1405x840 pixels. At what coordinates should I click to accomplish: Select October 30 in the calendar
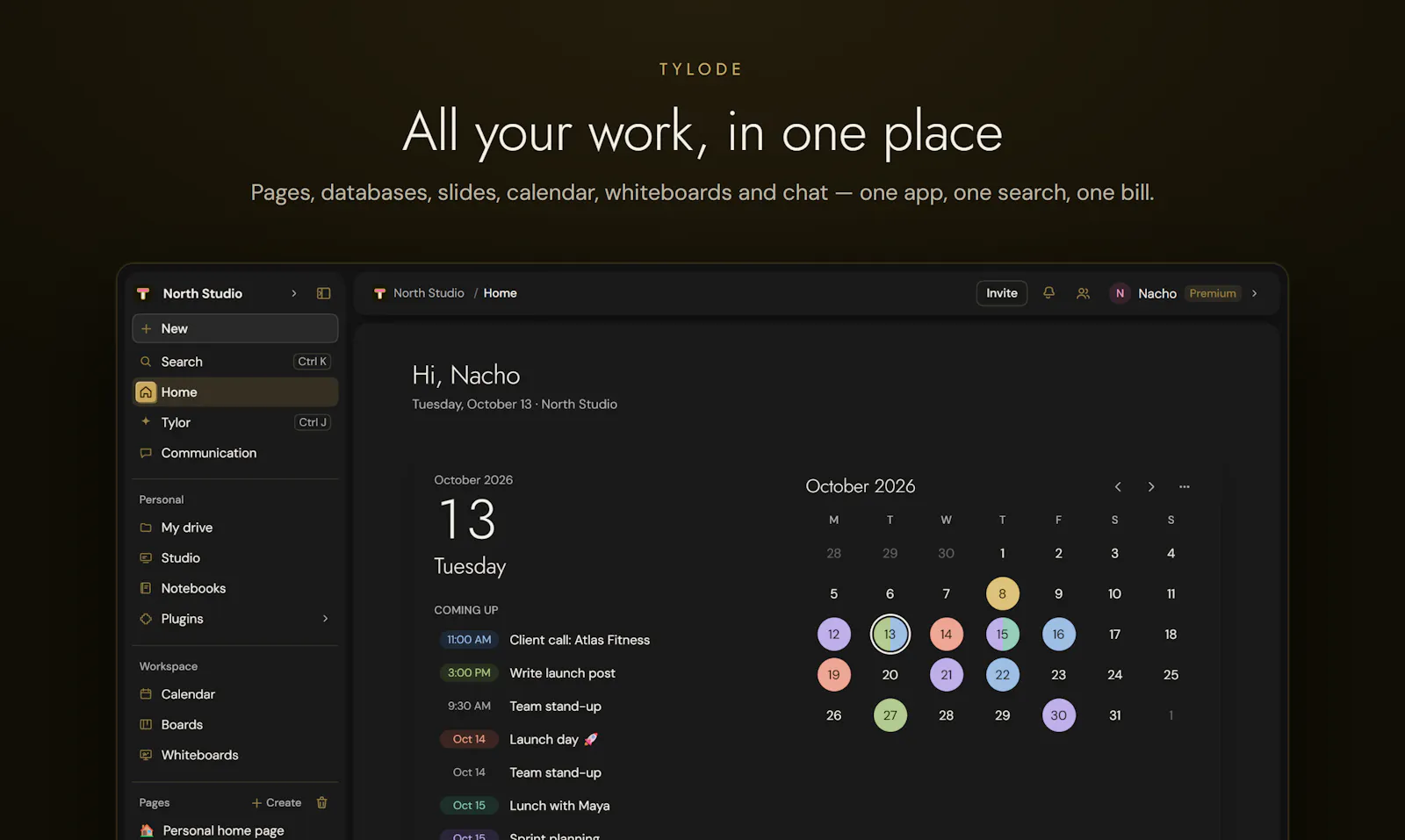1059,715
